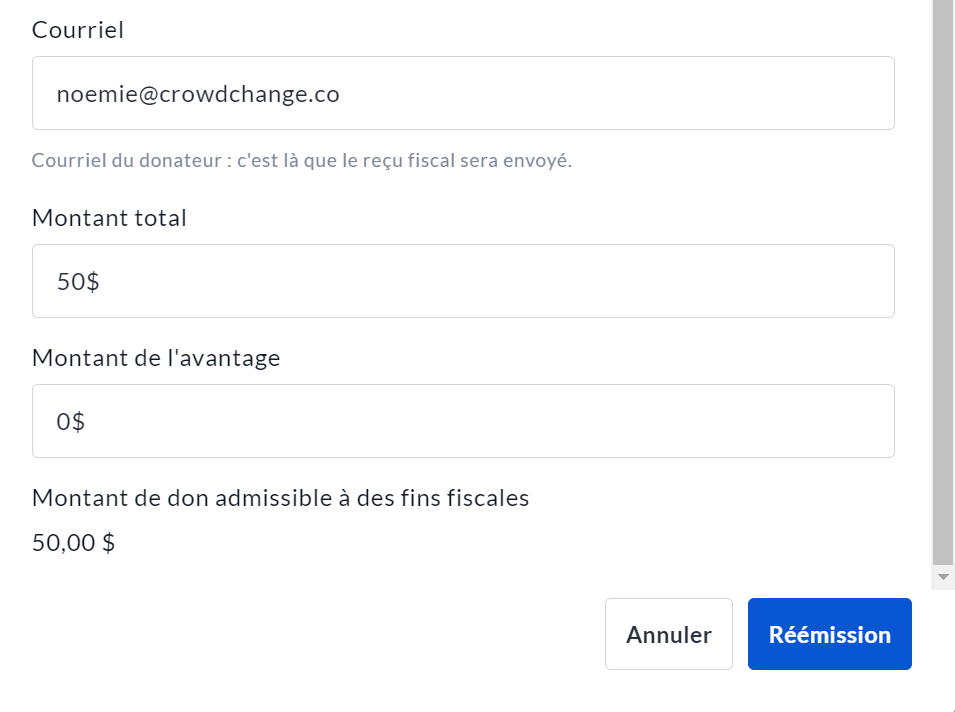Click the admissible donation amount label
Viewport: 955px width, 712px height.
coord(280,497)
